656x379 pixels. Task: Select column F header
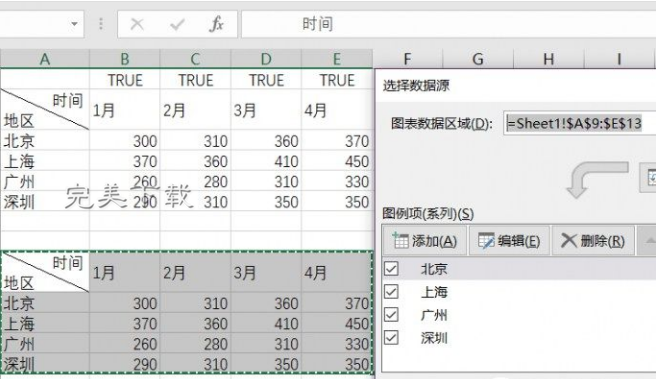407,59
